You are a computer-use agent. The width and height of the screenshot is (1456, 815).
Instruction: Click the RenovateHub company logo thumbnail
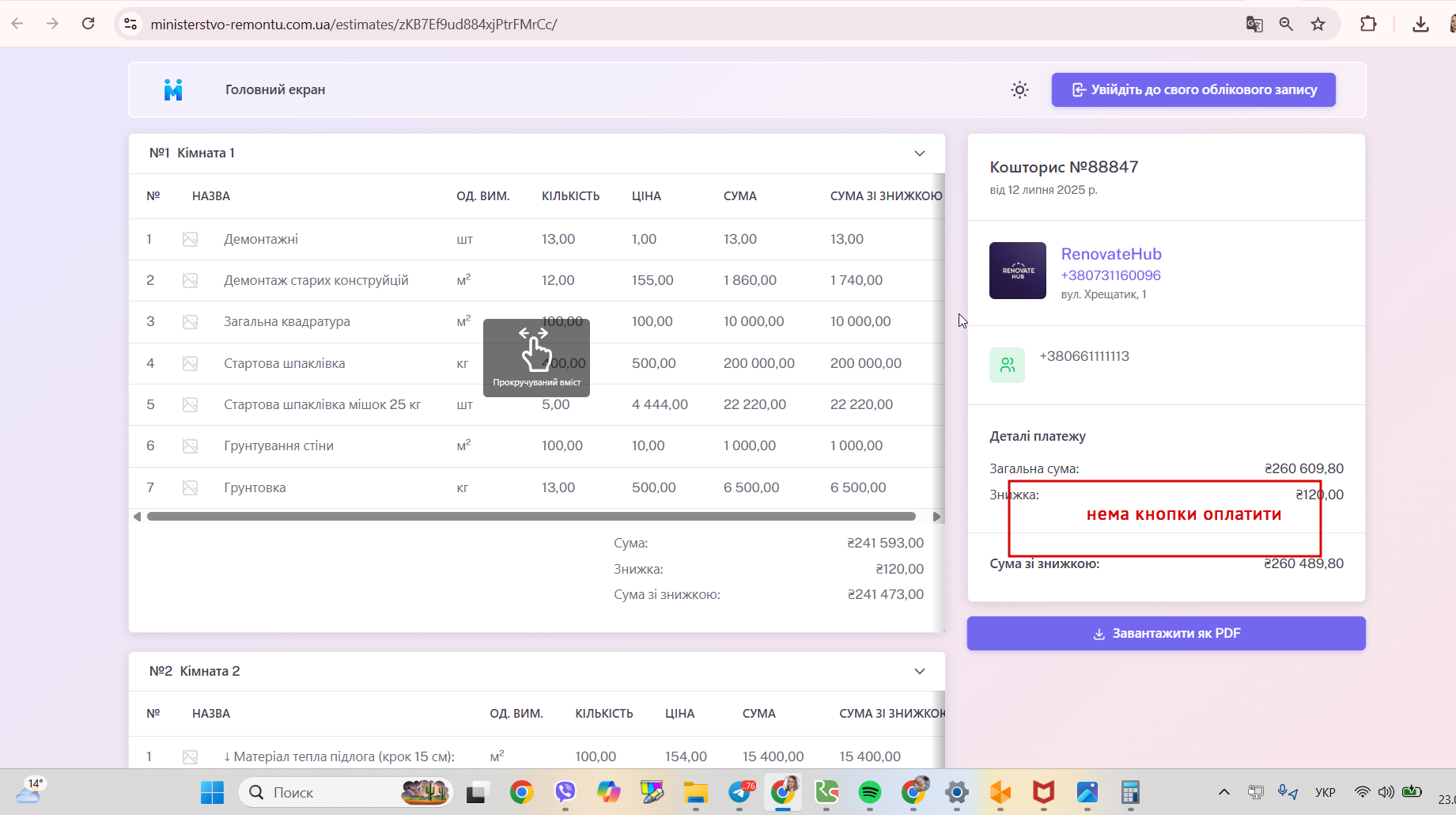click(x=1018, y=271)
